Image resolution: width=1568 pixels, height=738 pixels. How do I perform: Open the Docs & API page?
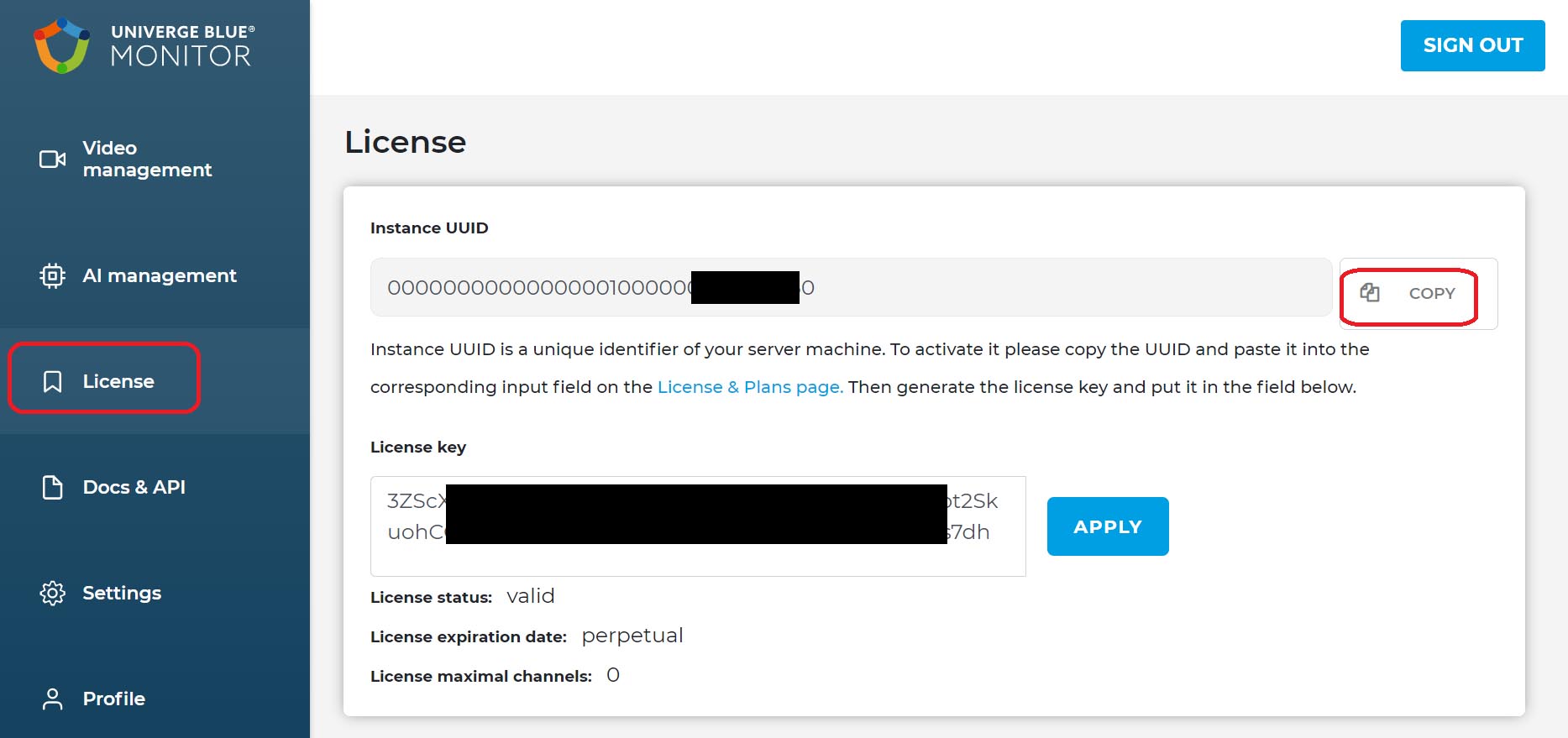134,487
